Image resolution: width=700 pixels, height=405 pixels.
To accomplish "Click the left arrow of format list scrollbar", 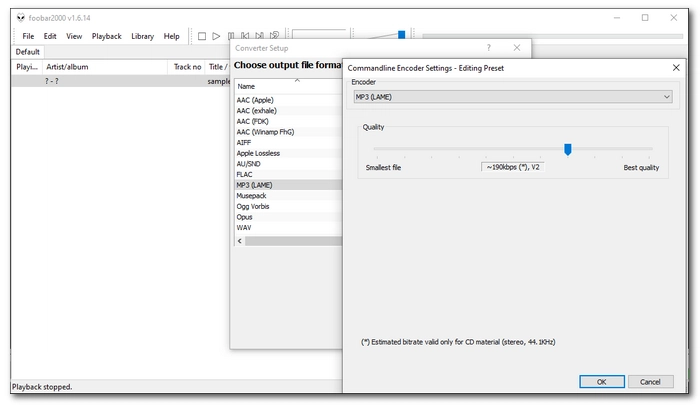I will [240, 241].
